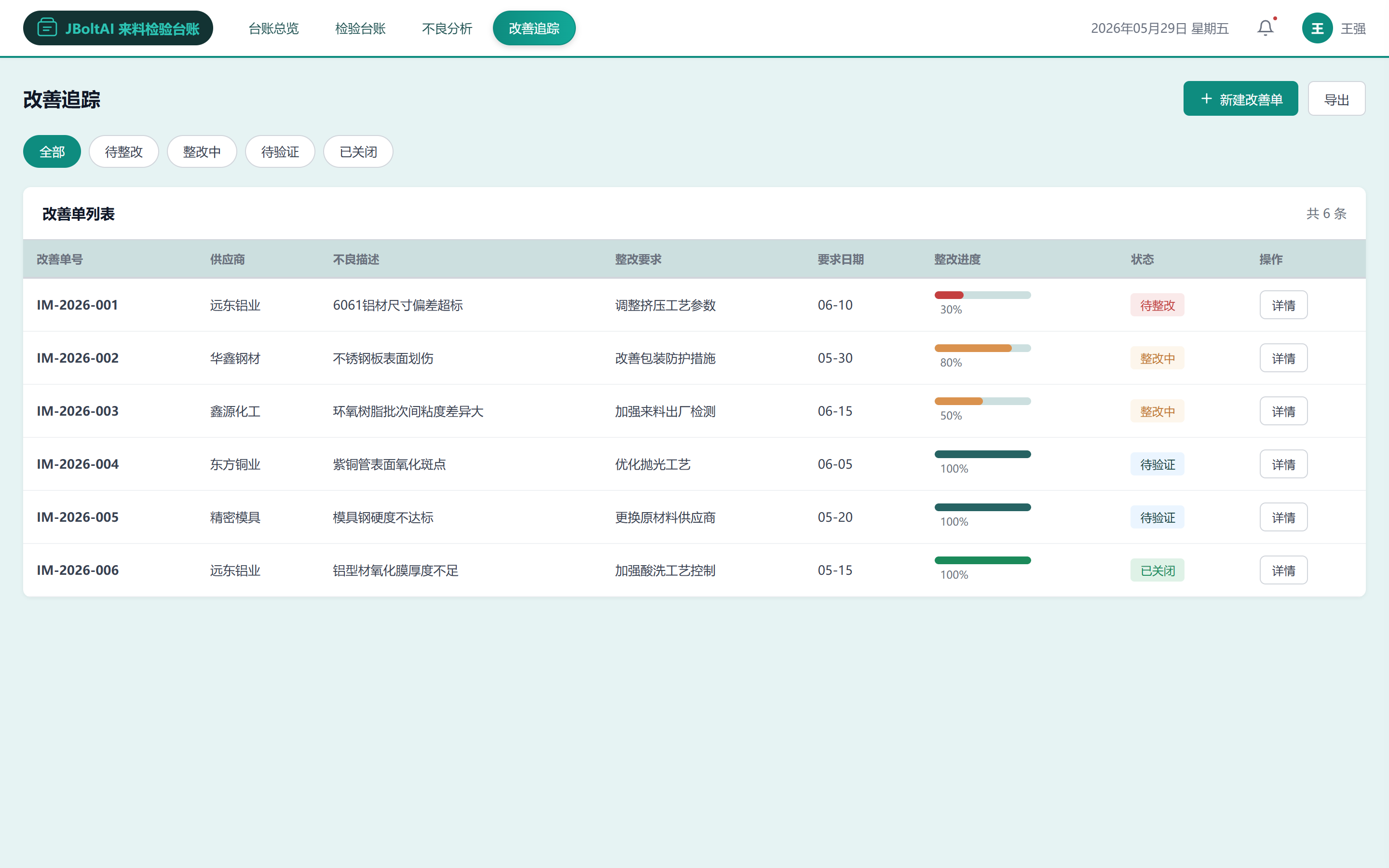This screenshot has width=1389, height=868.
Task: Click the 30% progress bar of IM-2026-001
Action: (982, 295)
